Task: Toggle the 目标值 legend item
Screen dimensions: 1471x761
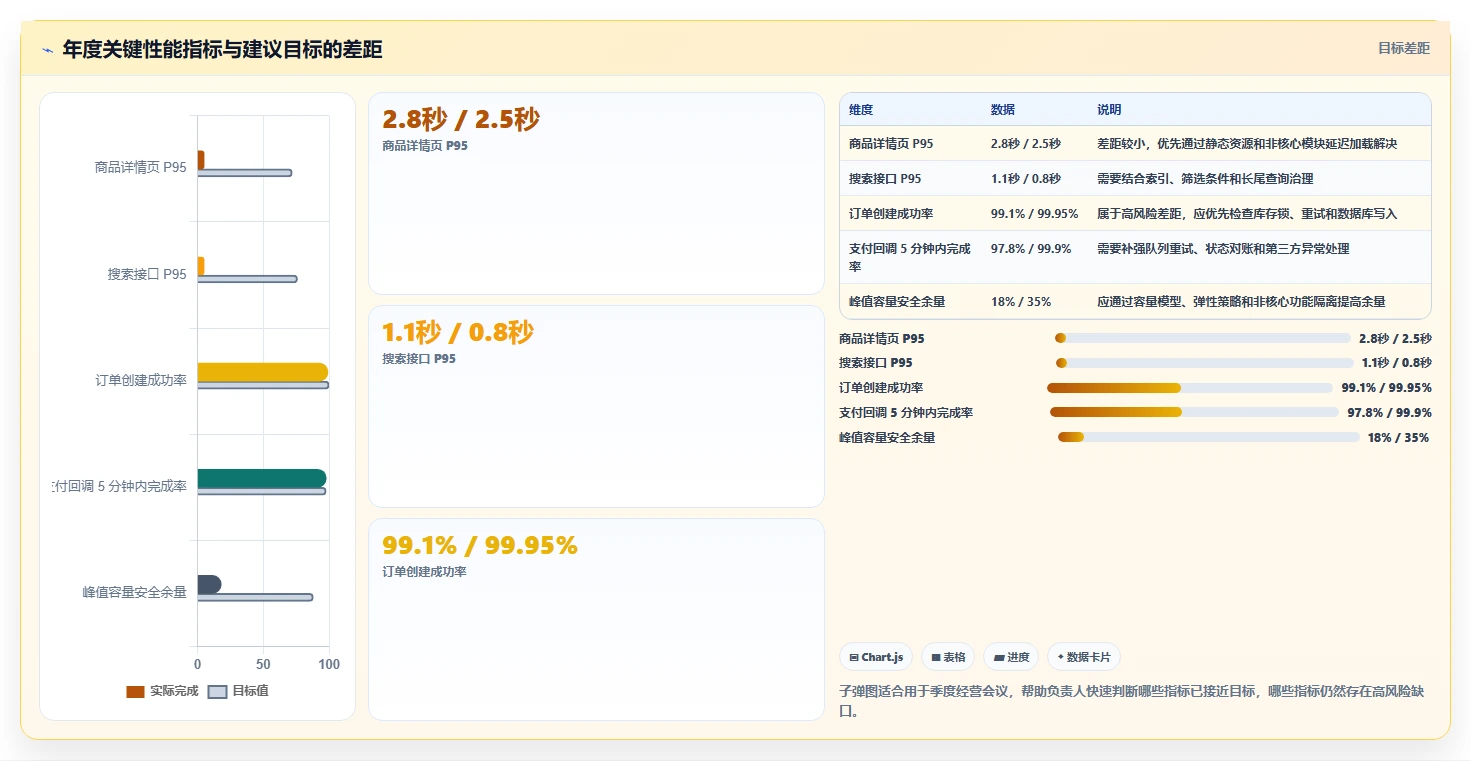Action: point(238,691)
